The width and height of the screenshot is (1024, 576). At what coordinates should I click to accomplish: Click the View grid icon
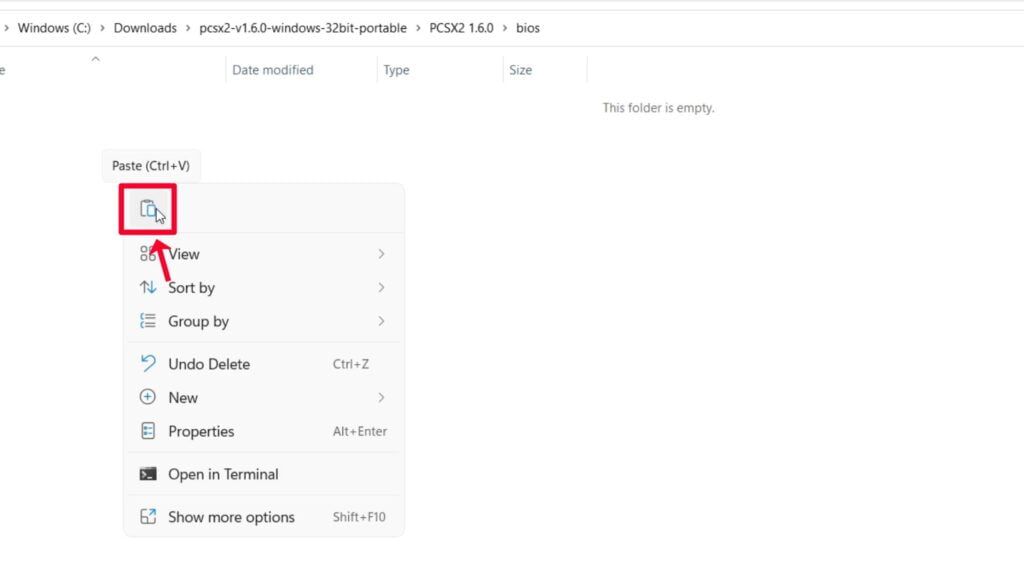click(148, 254)
